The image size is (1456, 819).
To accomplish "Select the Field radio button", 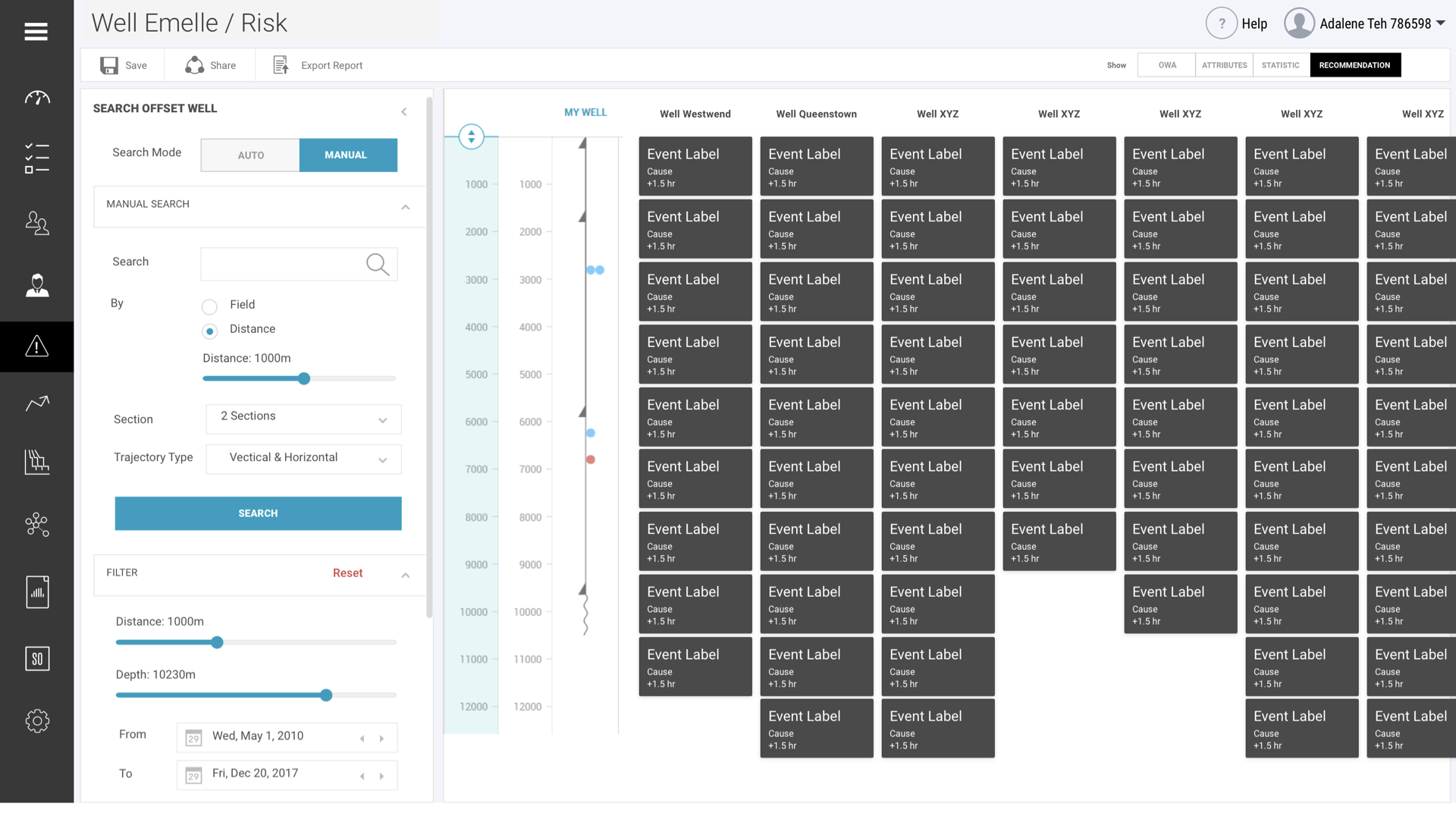I will pos(210,306).
